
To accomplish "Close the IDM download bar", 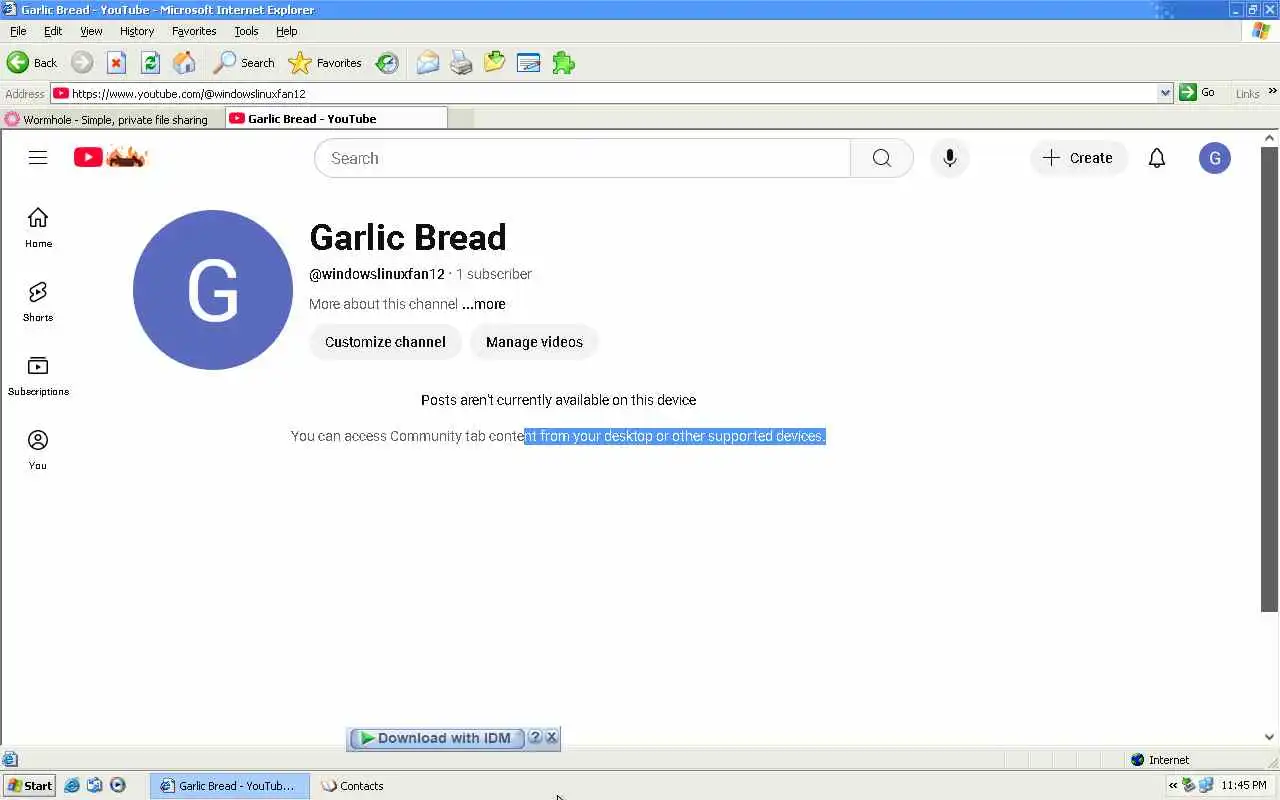I will [551, 737].
